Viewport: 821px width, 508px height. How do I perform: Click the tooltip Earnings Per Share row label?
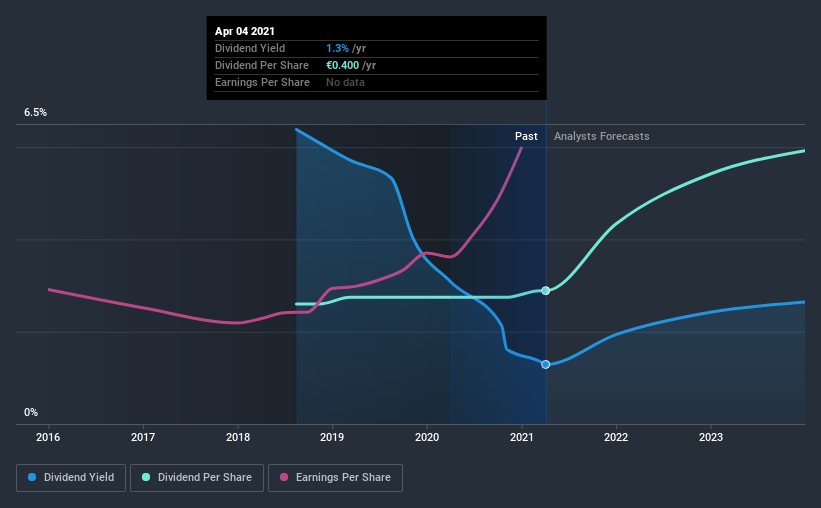pyautogui.click(x=262, y=83)
